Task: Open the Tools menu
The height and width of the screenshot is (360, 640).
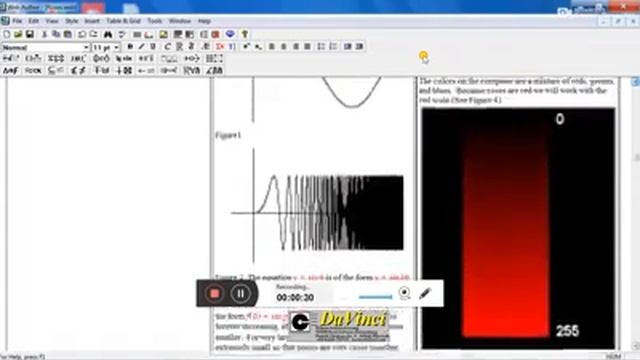Action: [x=154, y=21]
